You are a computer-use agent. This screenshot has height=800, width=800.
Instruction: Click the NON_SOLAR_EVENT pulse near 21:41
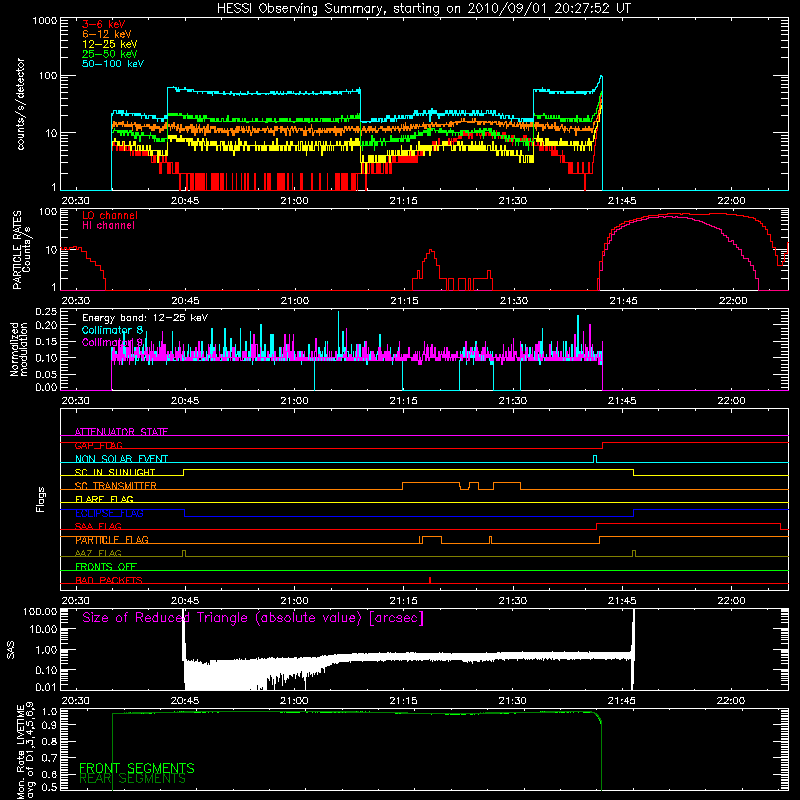pyautogui.click(x=595, y=459)
